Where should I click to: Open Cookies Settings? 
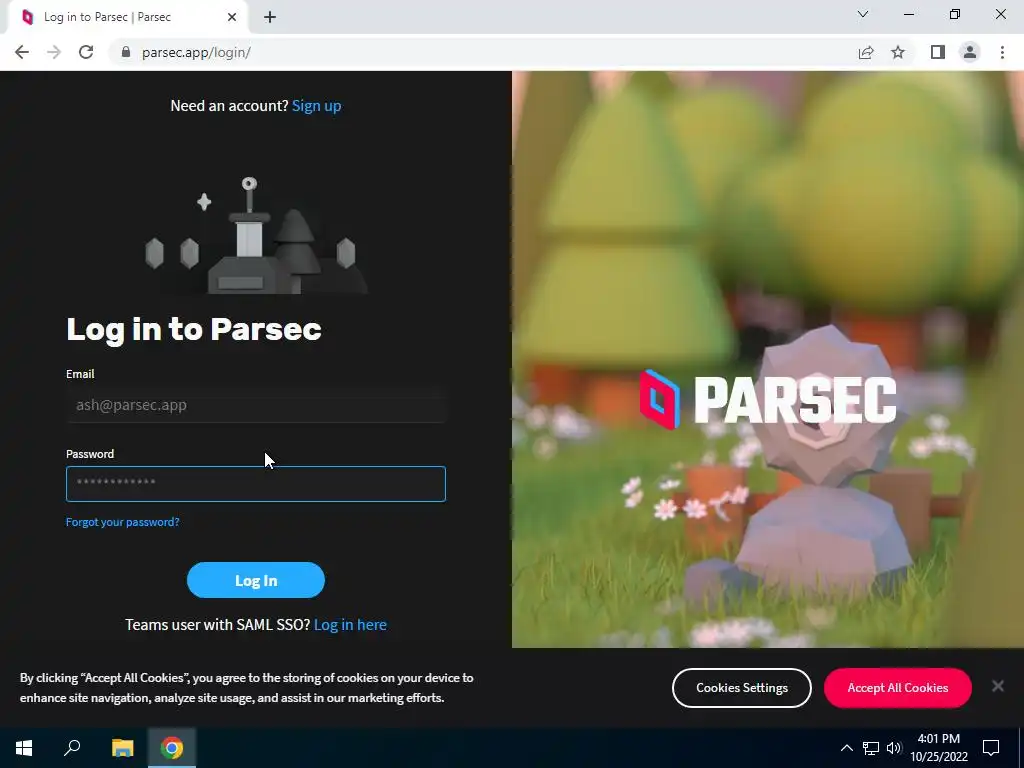(x=742, y=688)
